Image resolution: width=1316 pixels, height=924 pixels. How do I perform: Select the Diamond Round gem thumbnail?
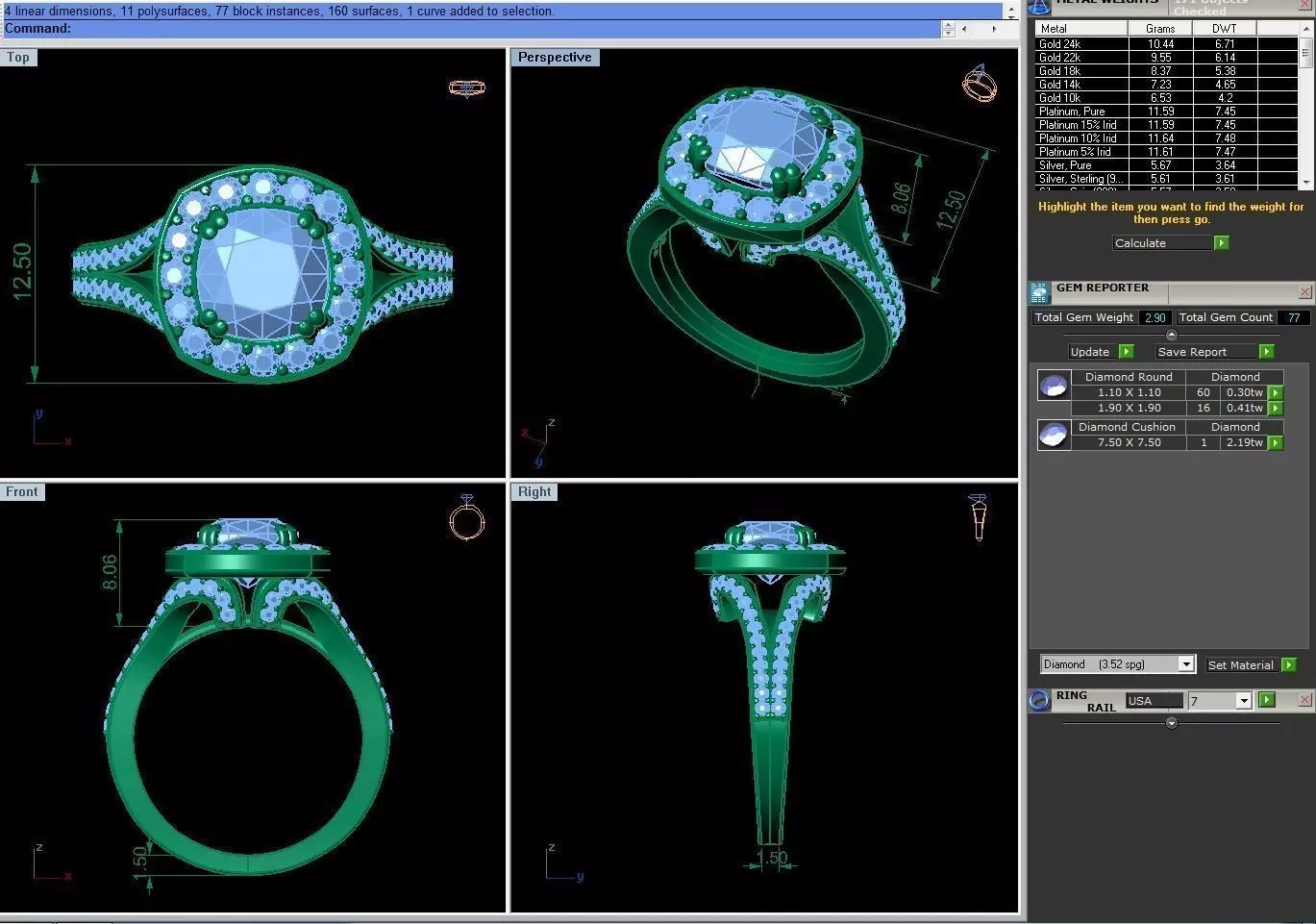[1054, 386]
